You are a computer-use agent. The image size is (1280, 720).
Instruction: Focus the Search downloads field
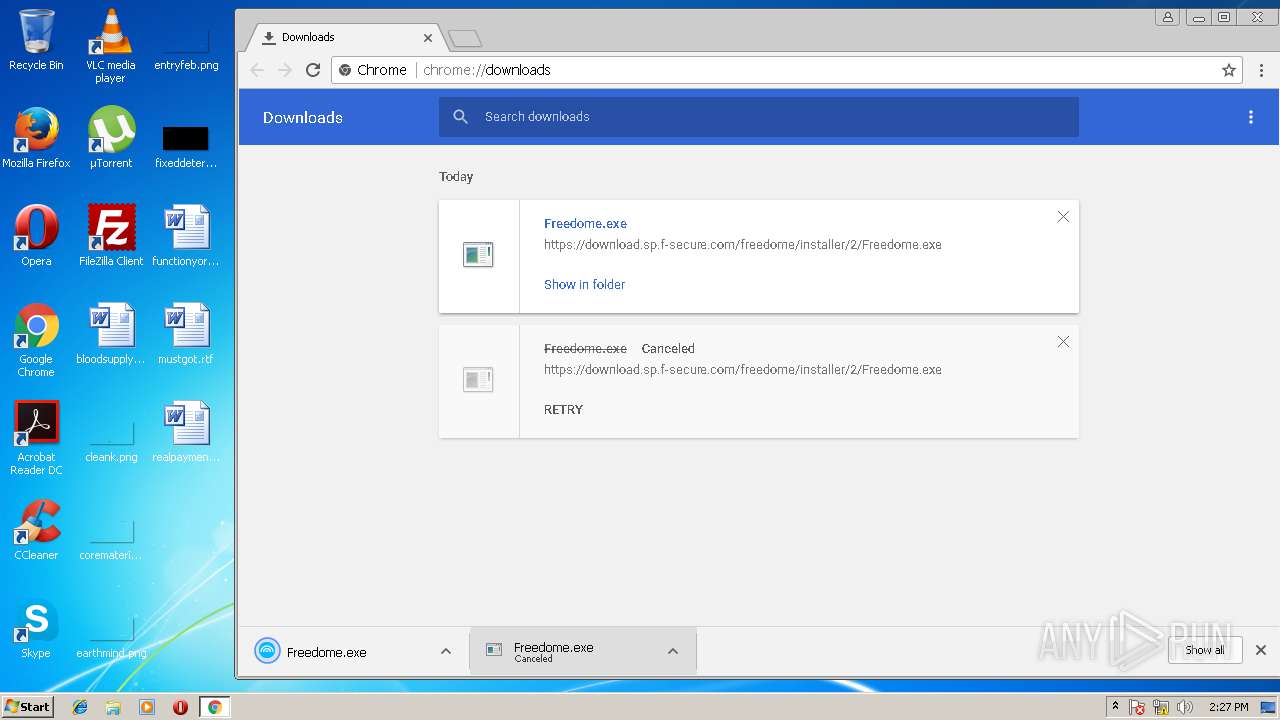pyautogui.click(x=758, y=117)
